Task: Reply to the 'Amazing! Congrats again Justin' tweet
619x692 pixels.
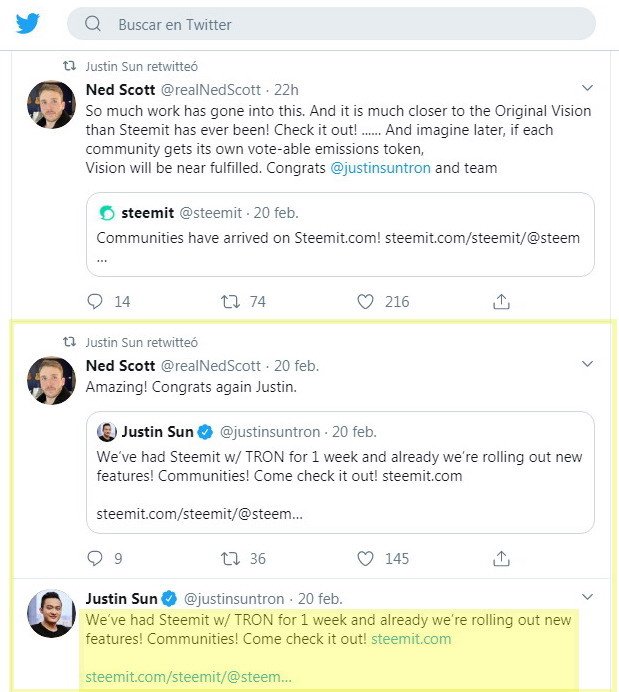Action: (95, 558)
